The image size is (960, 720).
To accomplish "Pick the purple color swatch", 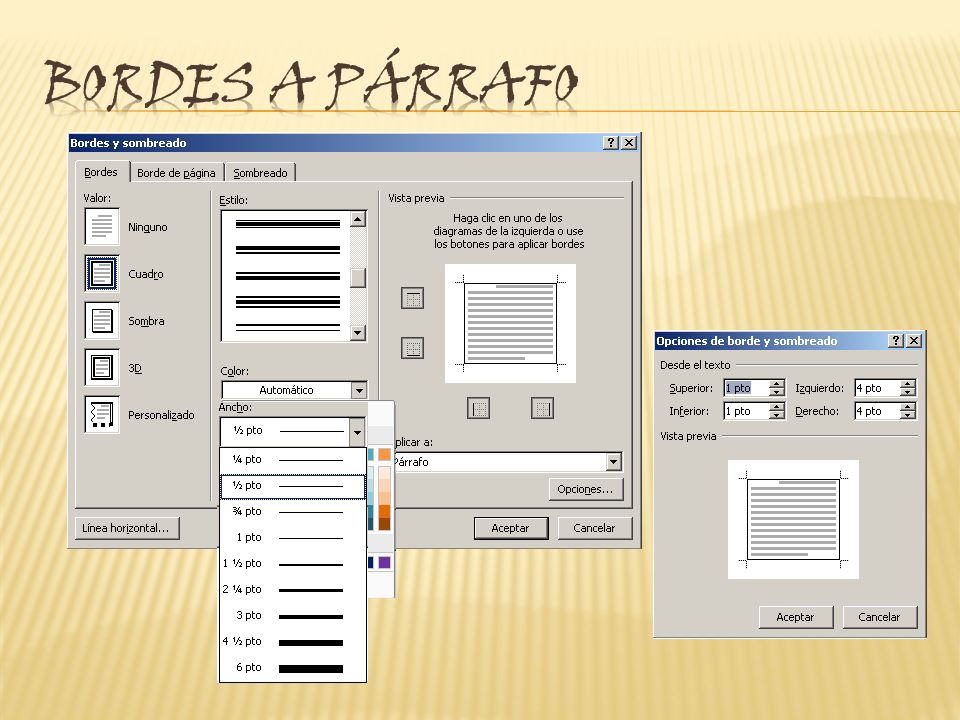I will [384, 562].
